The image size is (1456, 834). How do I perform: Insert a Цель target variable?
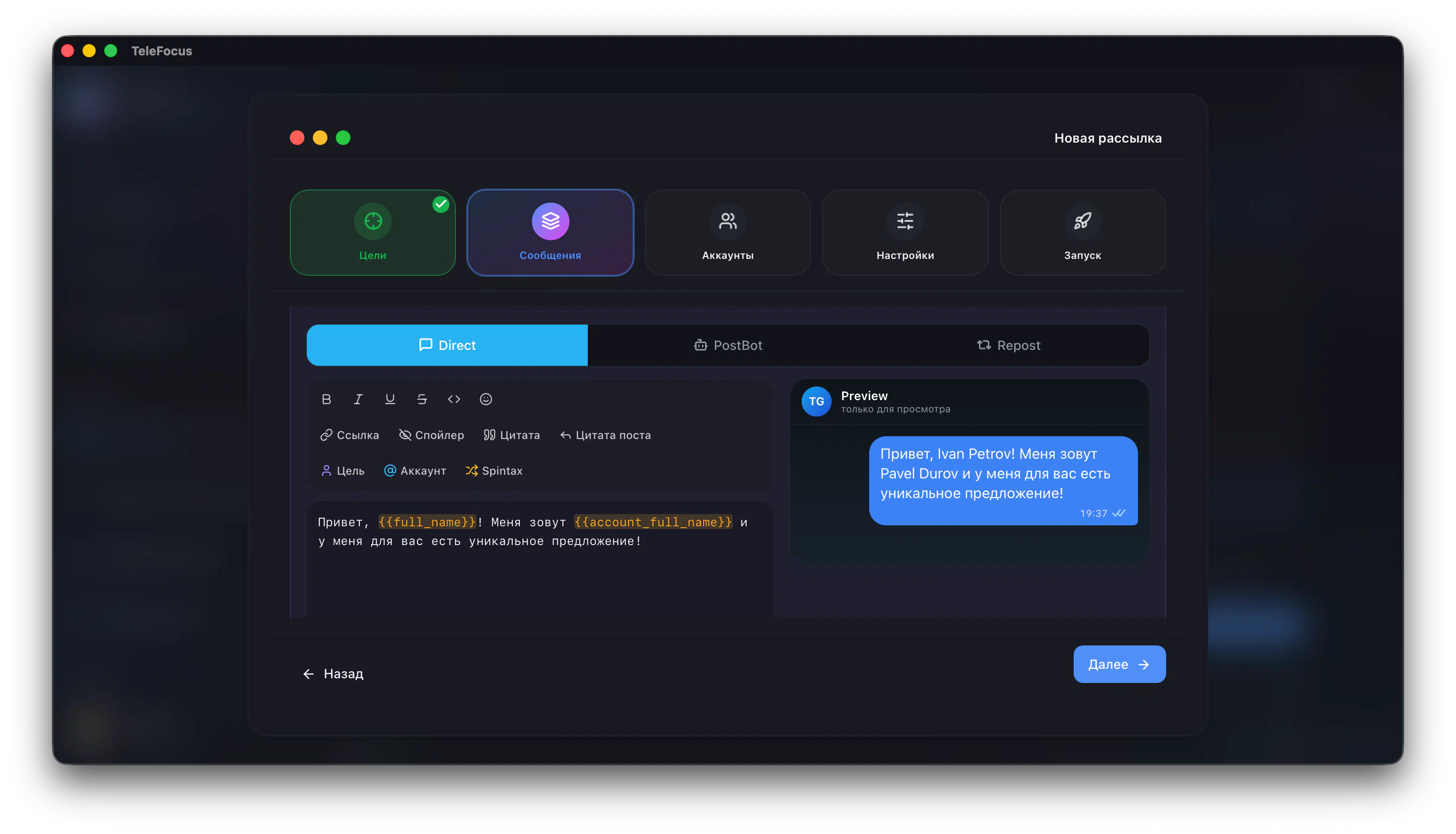(342, 470)
